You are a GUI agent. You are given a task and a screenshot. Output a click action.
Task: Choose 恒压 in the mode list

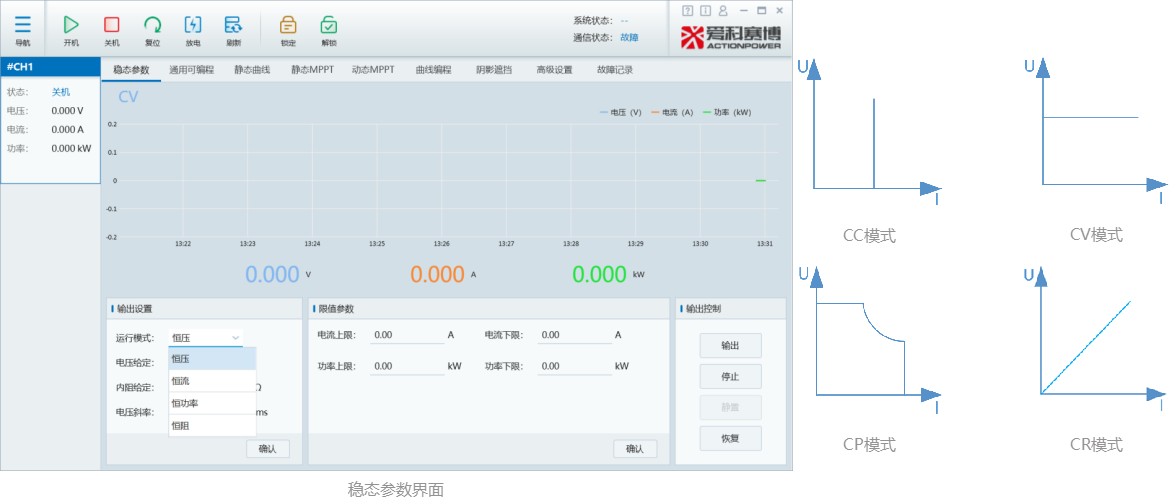point(213,358)
